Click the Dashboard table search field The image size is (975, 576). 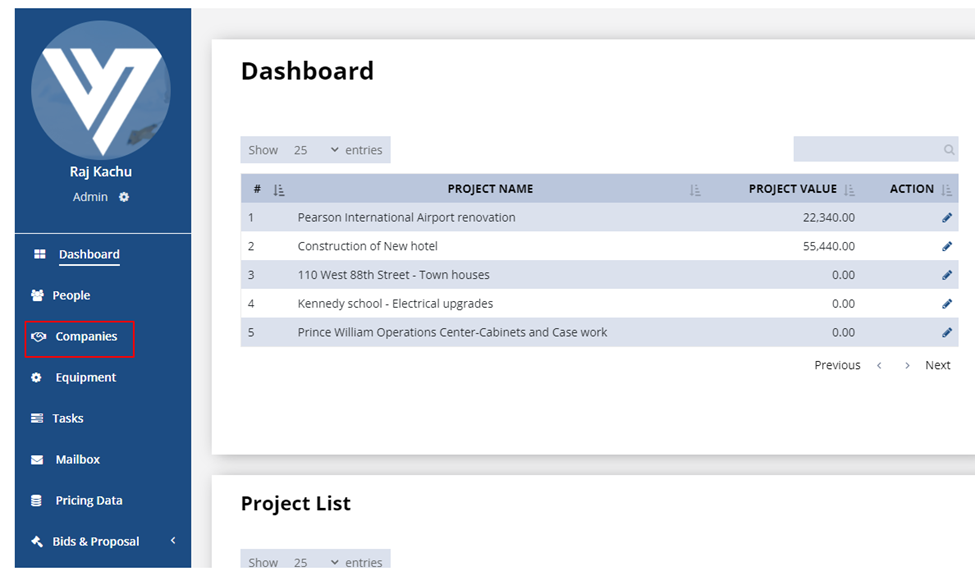click(x=867, y=150)
